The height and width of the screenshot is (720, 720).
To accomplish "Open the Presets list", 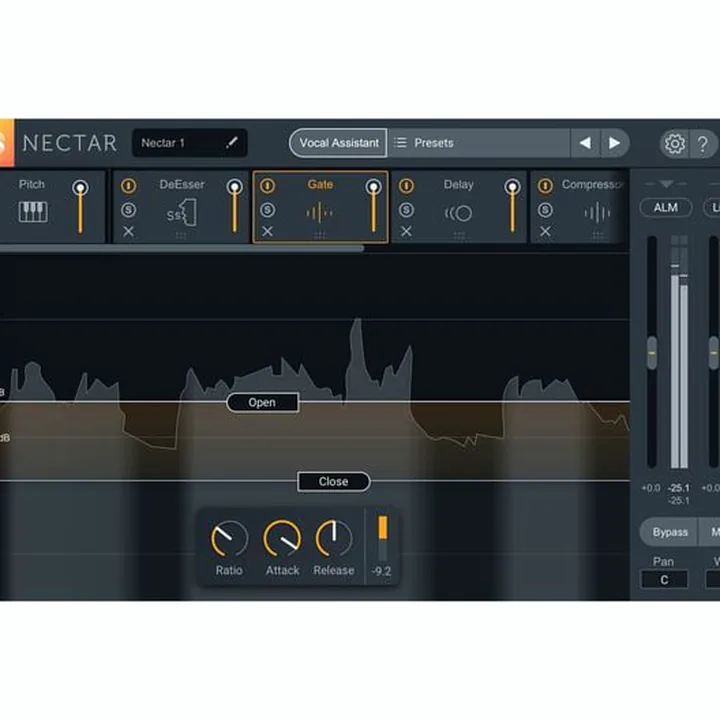I will (x=478, y=143).
